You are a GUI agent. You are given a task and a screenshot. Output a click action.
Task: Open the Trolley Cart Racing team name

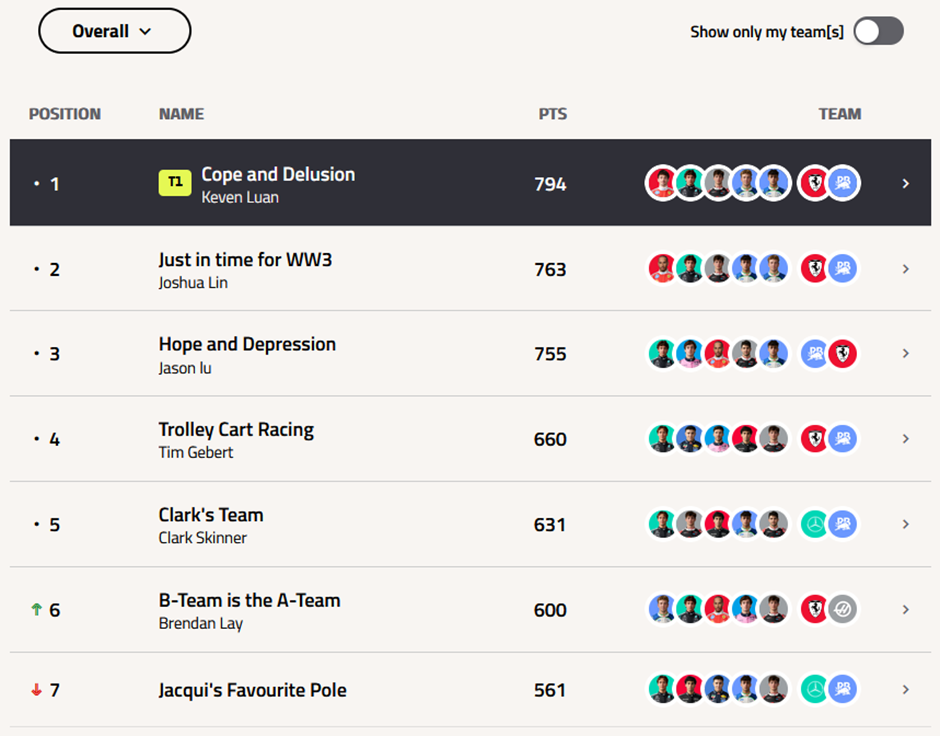tap(236, 430)
